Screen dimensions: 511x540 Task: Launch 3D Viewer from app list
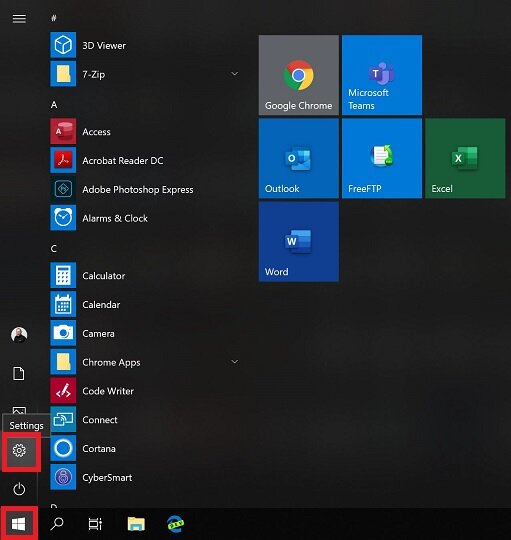[145, 45]
